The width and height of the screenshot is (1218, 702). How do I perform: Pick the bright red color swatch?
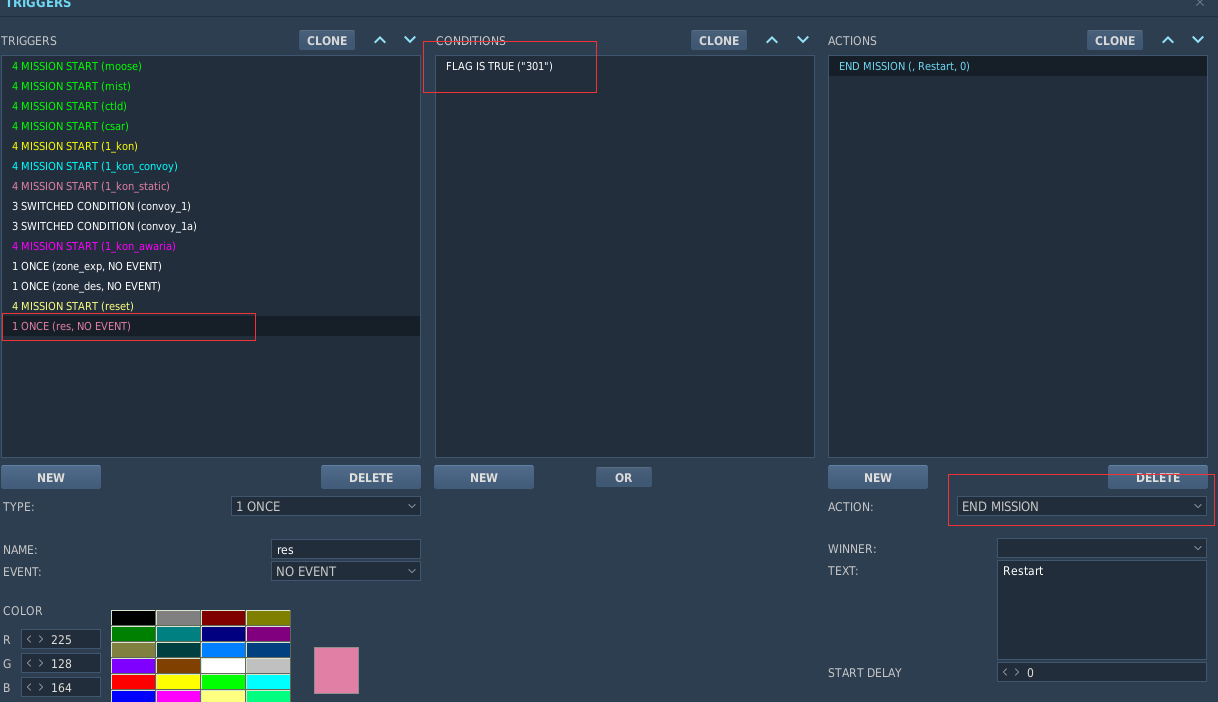(133, 682)
